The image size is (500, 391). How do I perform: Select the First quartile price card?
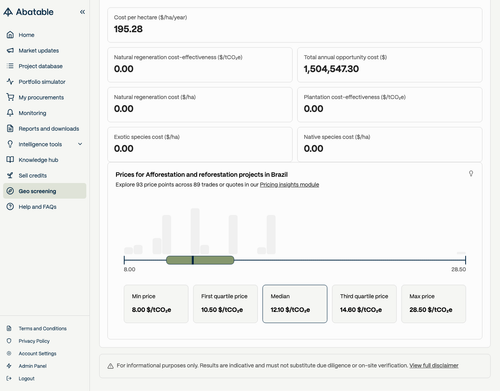(225, 304)
